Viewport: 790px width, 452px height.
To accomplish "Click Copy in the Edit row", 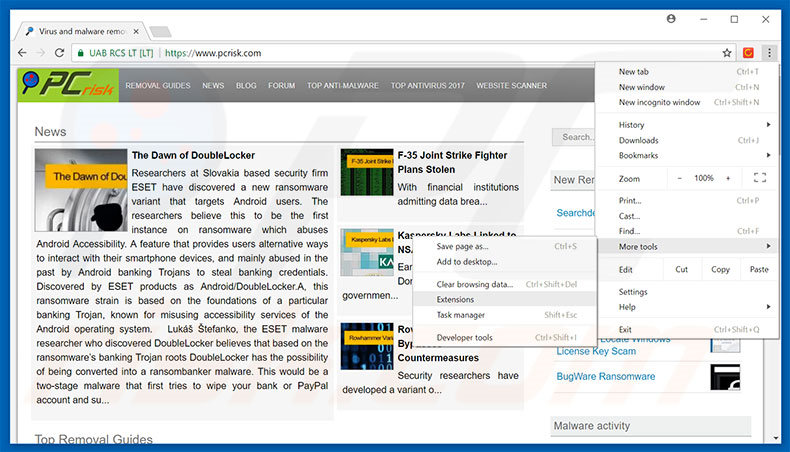I will coord(720,270).
